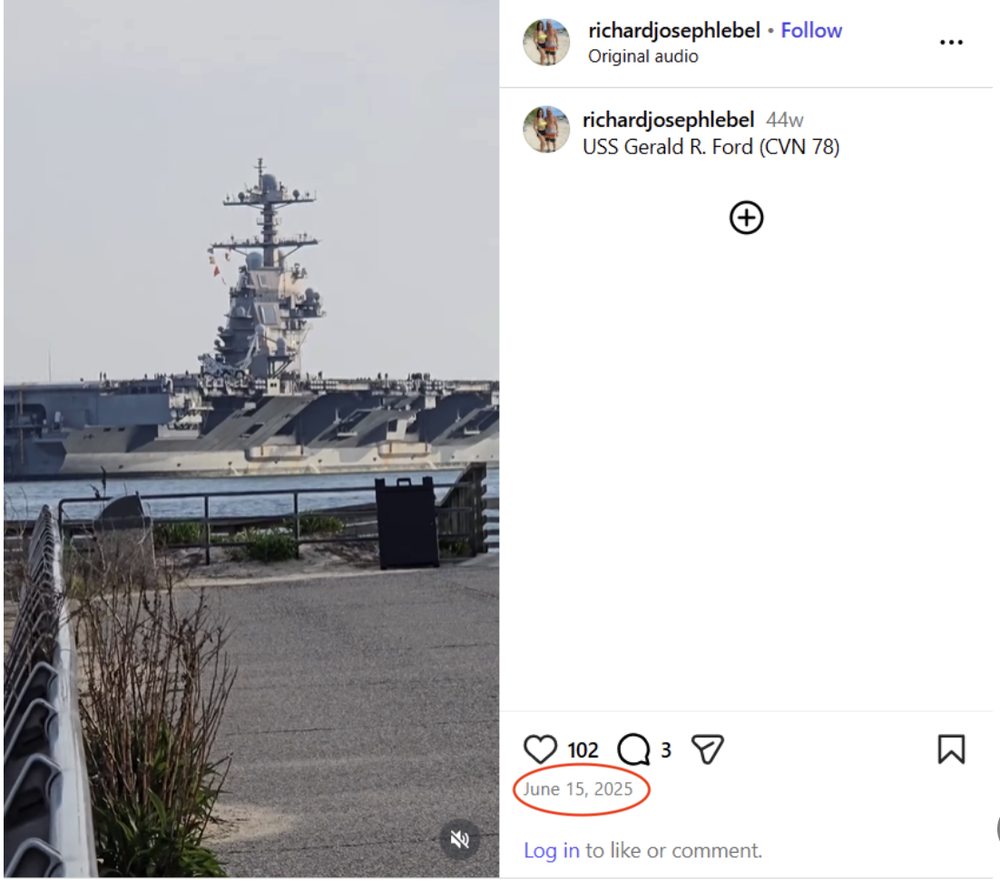The height and width of the screenshot is (889, 1000).
Task: Click the avatar beside the caption comment
Action: (x=546, y=129)
